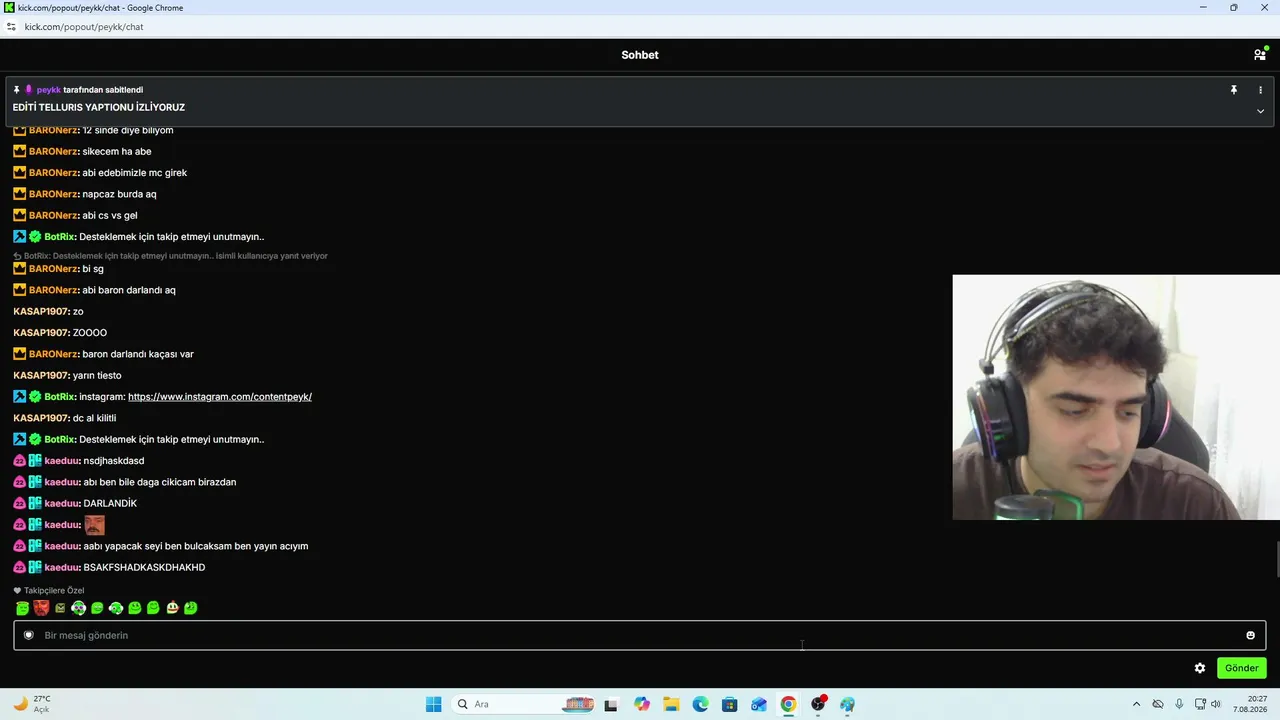Image resolution: width=1280 pixels, height=720 pixels.
Task: Open Microsoft Store from taskbar
Action: tap(729, 704)
